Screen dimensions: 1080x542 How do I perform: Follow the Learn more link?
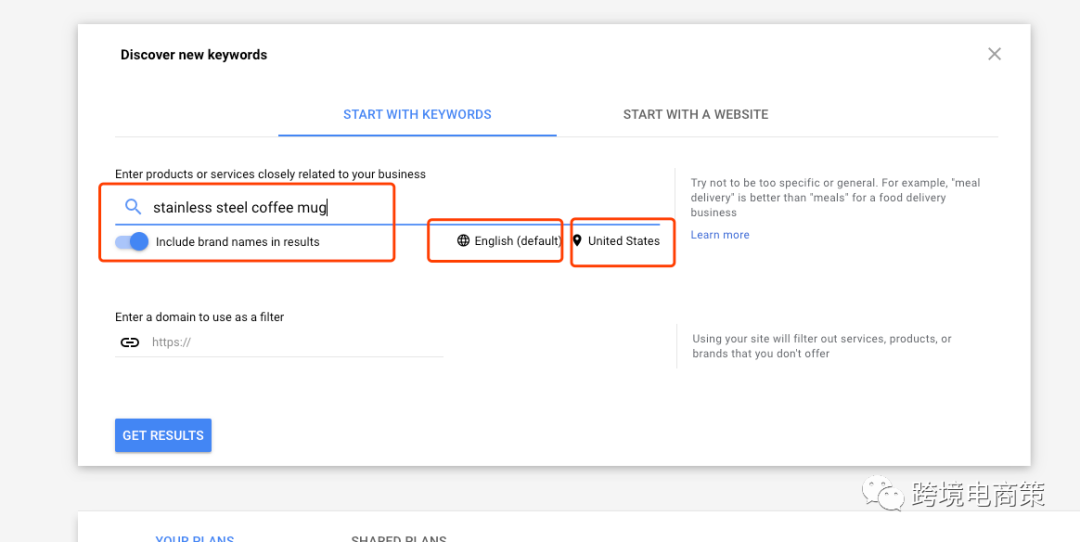click(719, 235)
